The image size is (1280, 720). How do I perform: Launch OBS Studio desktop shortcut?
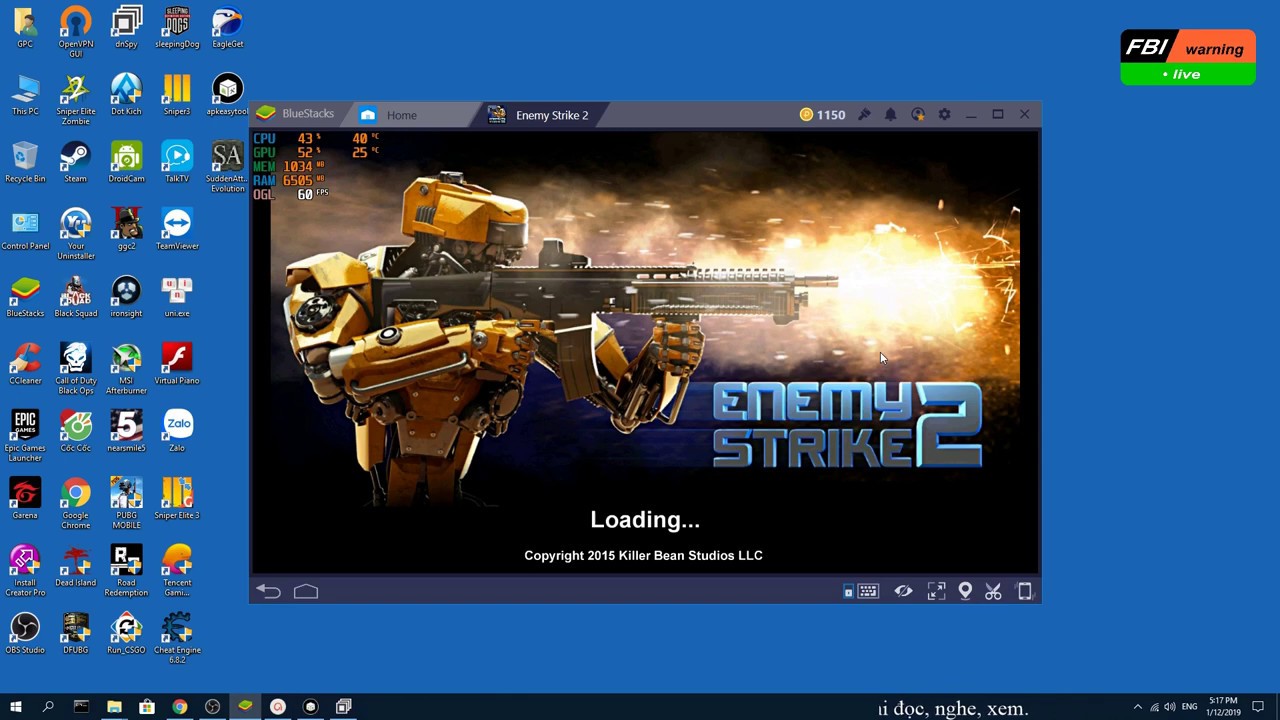[x=25, y=633]
